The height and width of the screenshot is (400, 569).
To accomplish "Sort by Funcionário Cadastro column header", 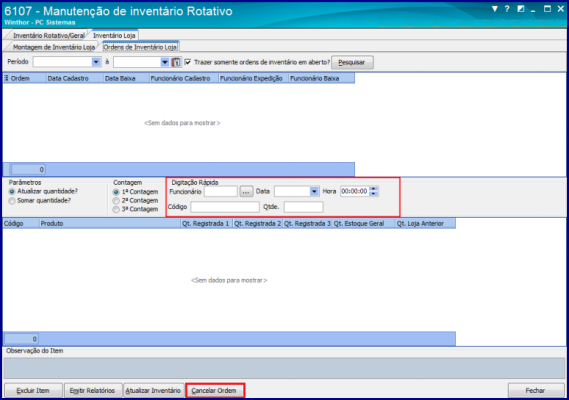I will coord(184,78).
